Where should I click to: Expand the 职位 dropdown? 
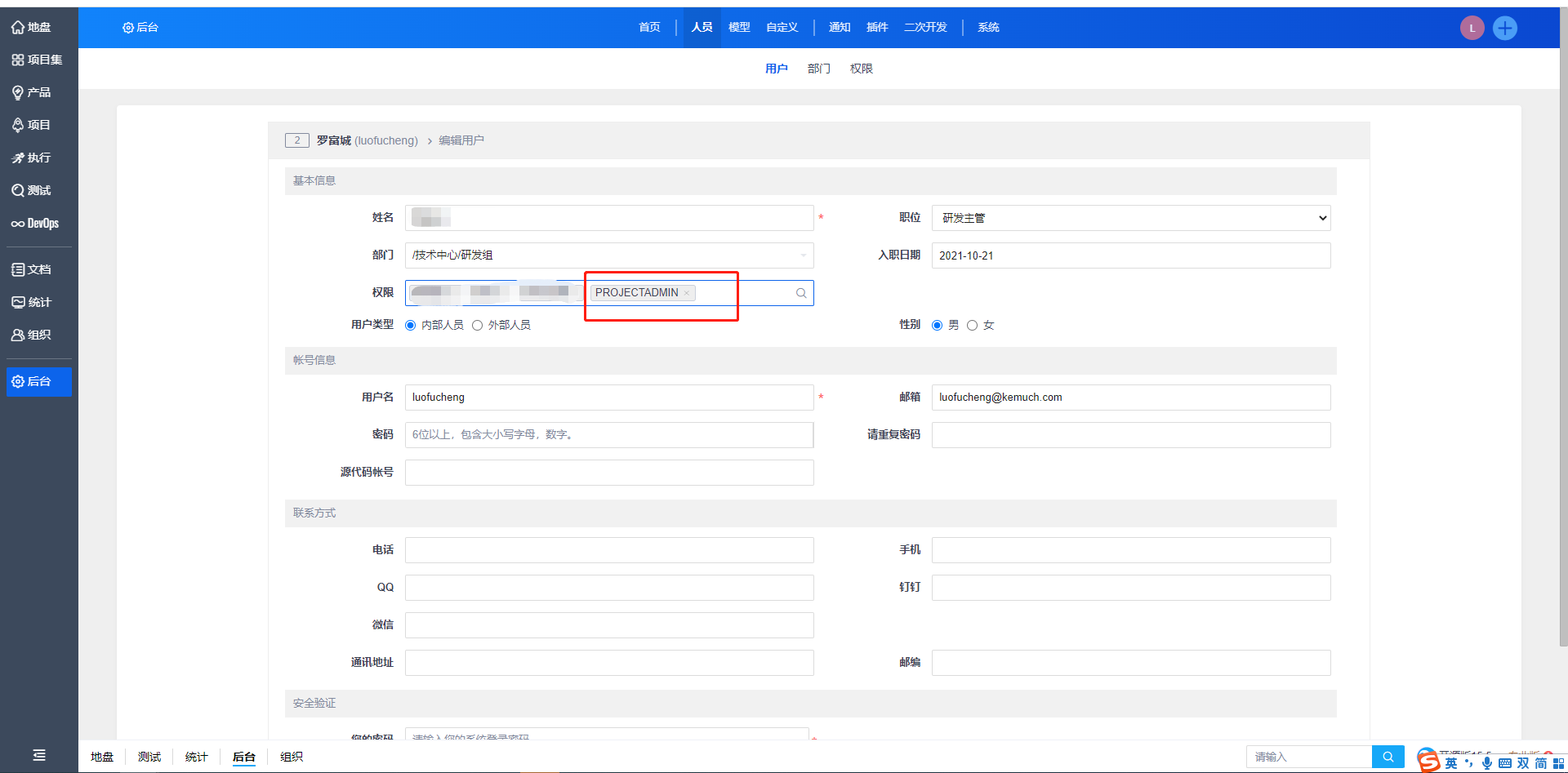click(1130, 218)
